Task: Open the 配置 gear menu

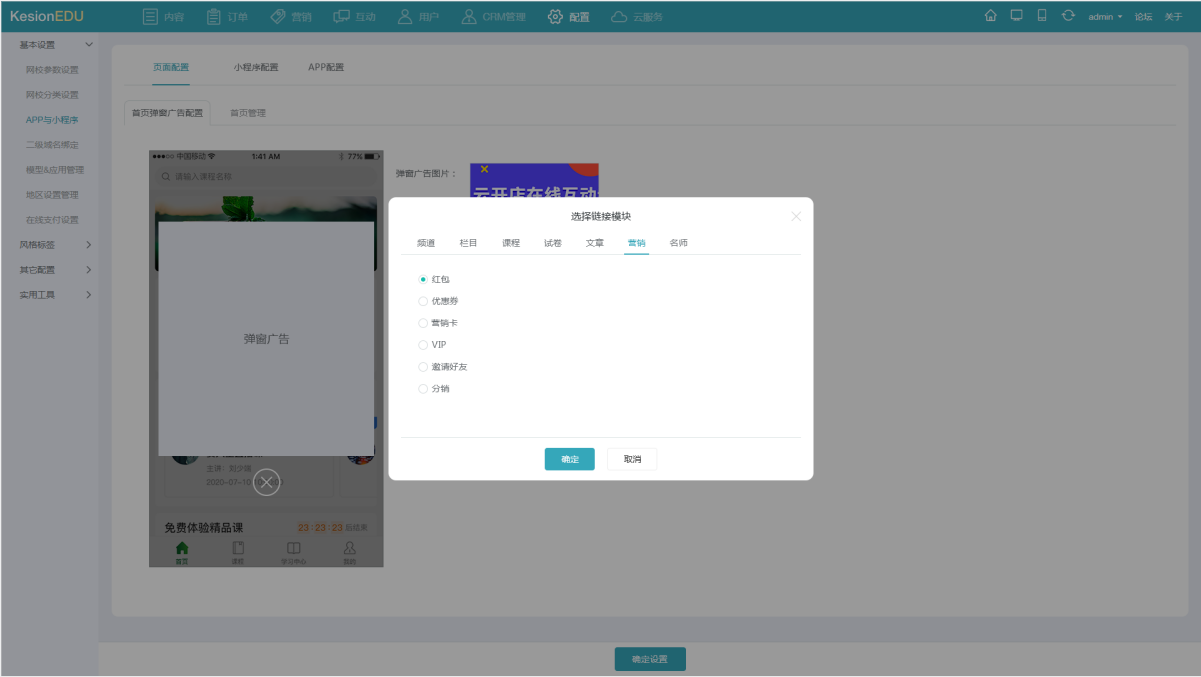Action: point(569,17)
